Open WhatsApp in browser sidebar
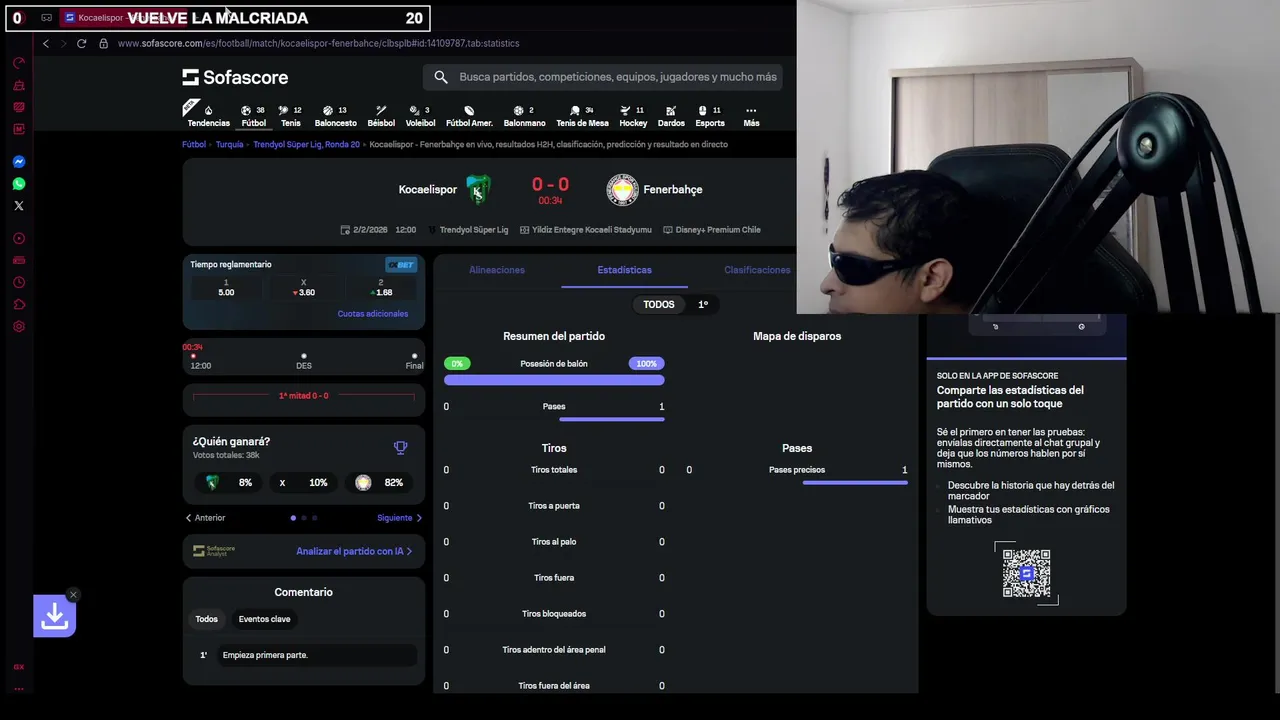 [19, 184]
